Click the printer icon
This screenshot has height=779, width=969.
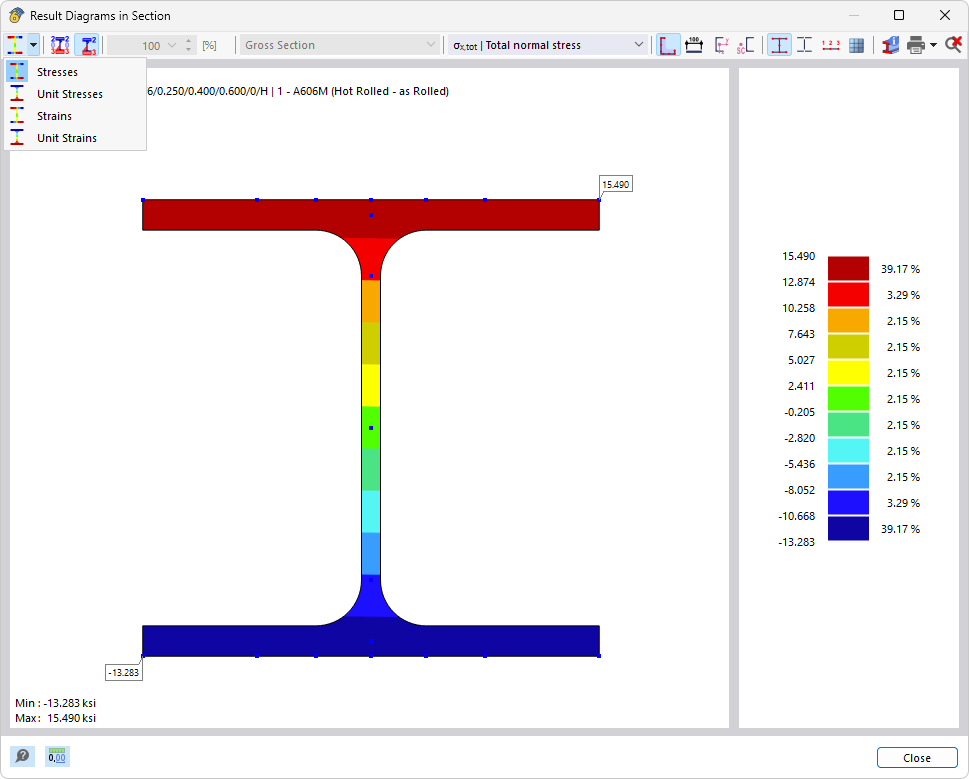click(916, 45)
